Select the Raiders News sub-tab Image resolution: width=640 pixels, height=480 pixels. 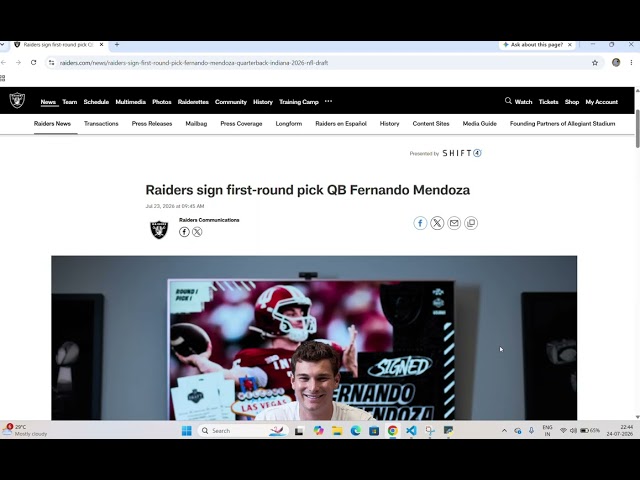pos(52,123)
